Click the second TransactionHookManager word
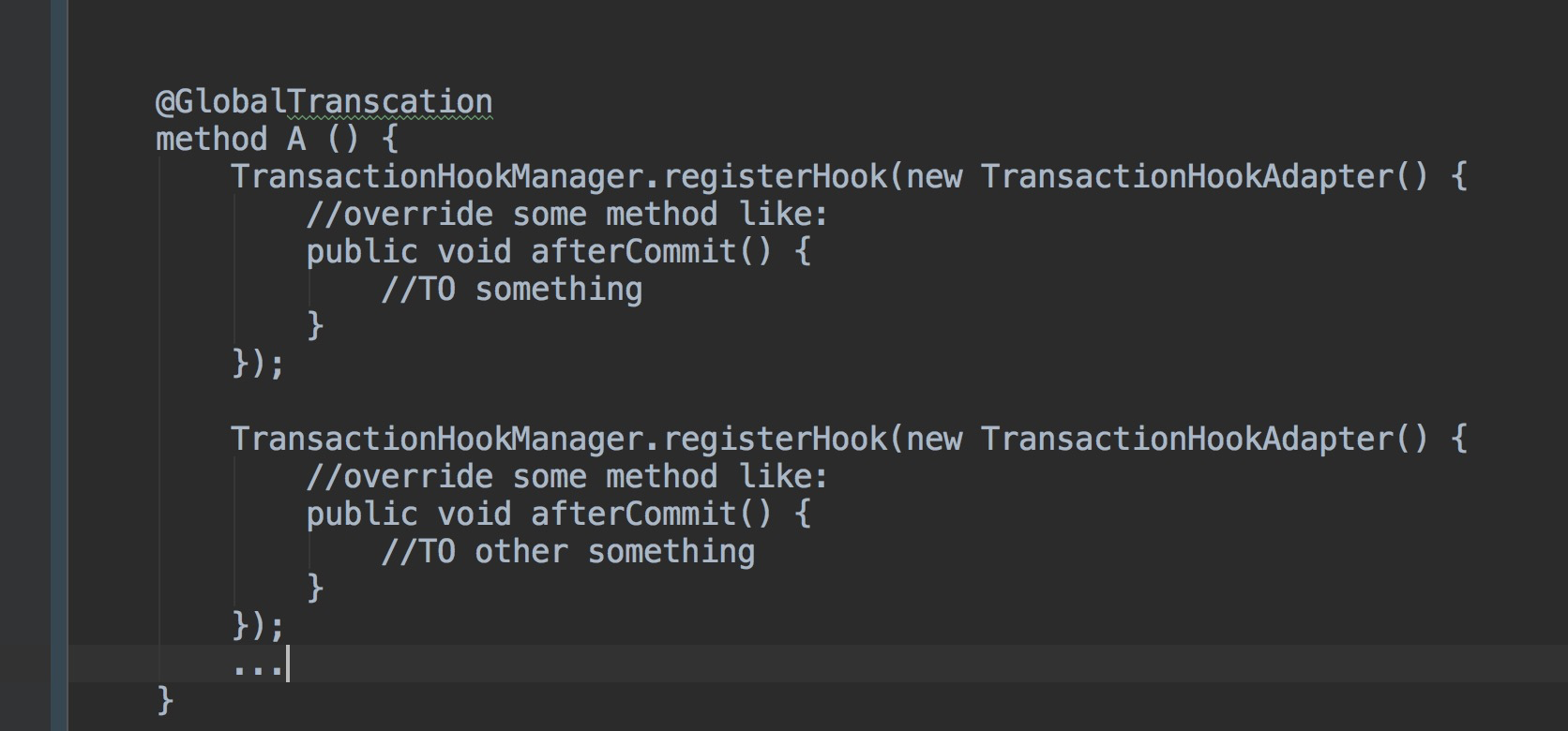Image resolution: width=1568 pixels, height=731 pixels. 438,440
